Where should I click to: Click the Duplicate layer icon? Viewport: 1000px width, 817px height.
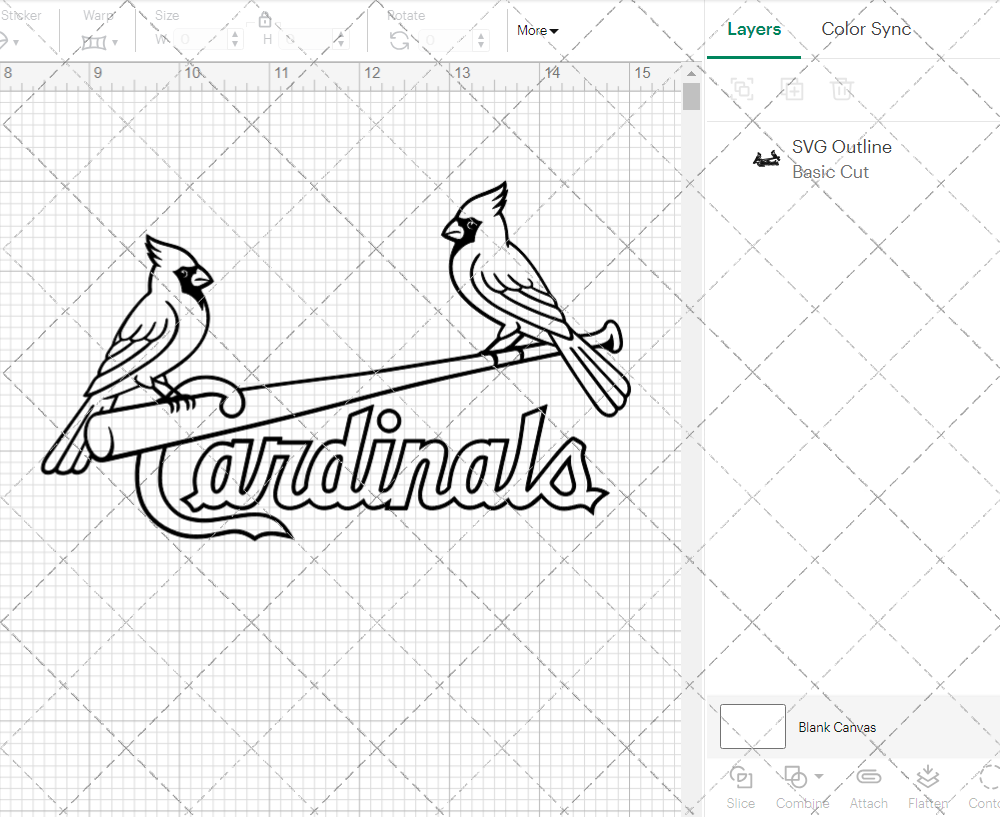792,89
